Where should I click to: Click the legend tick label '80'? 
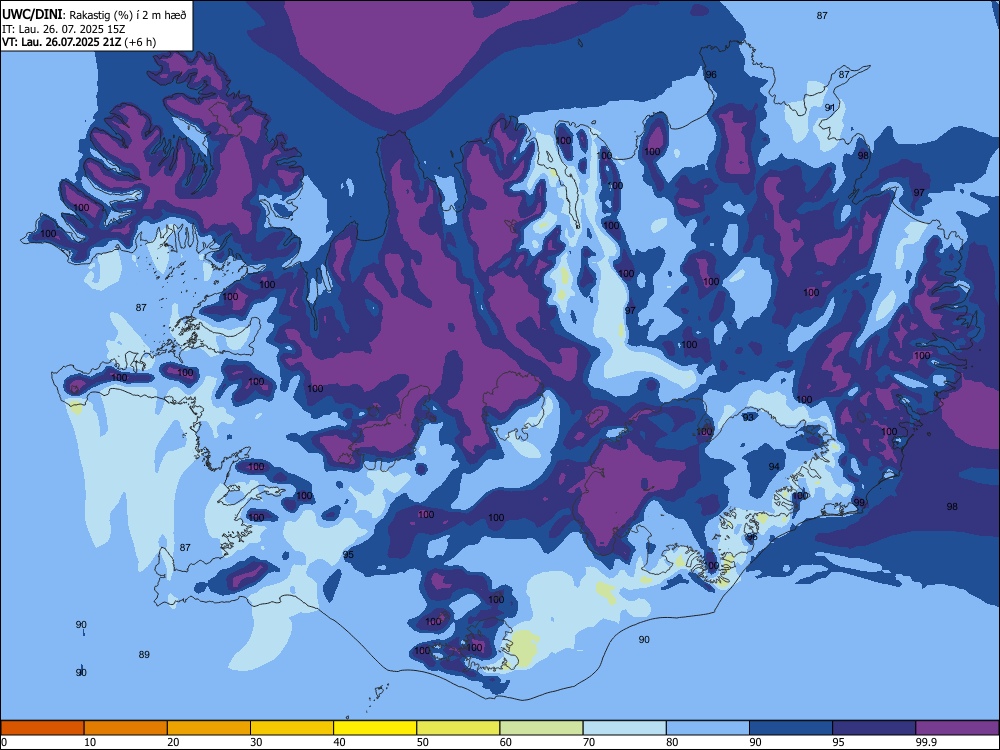pos(672,742)
